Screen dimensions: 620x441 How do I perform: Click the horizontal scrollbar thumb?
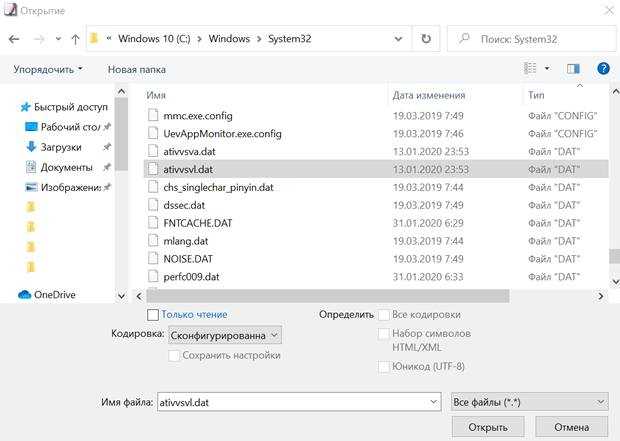[x=328, y=296]
